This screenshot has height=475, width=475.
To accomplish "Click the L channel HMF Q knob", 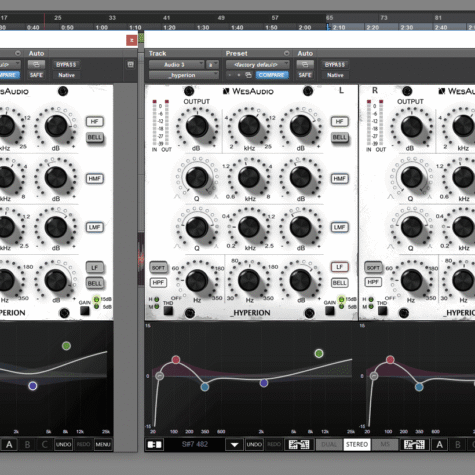I will click(197, 177).
